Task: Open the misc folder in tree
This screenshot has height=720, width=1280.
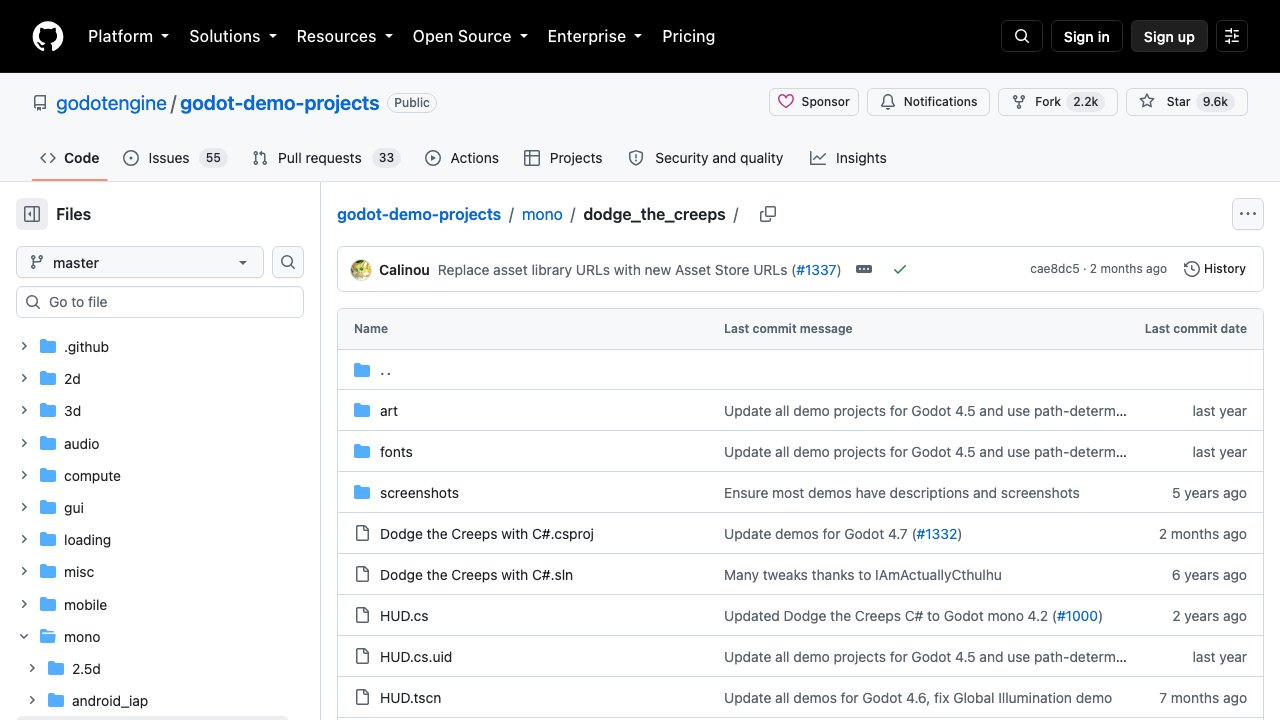Action: point(79,572)
